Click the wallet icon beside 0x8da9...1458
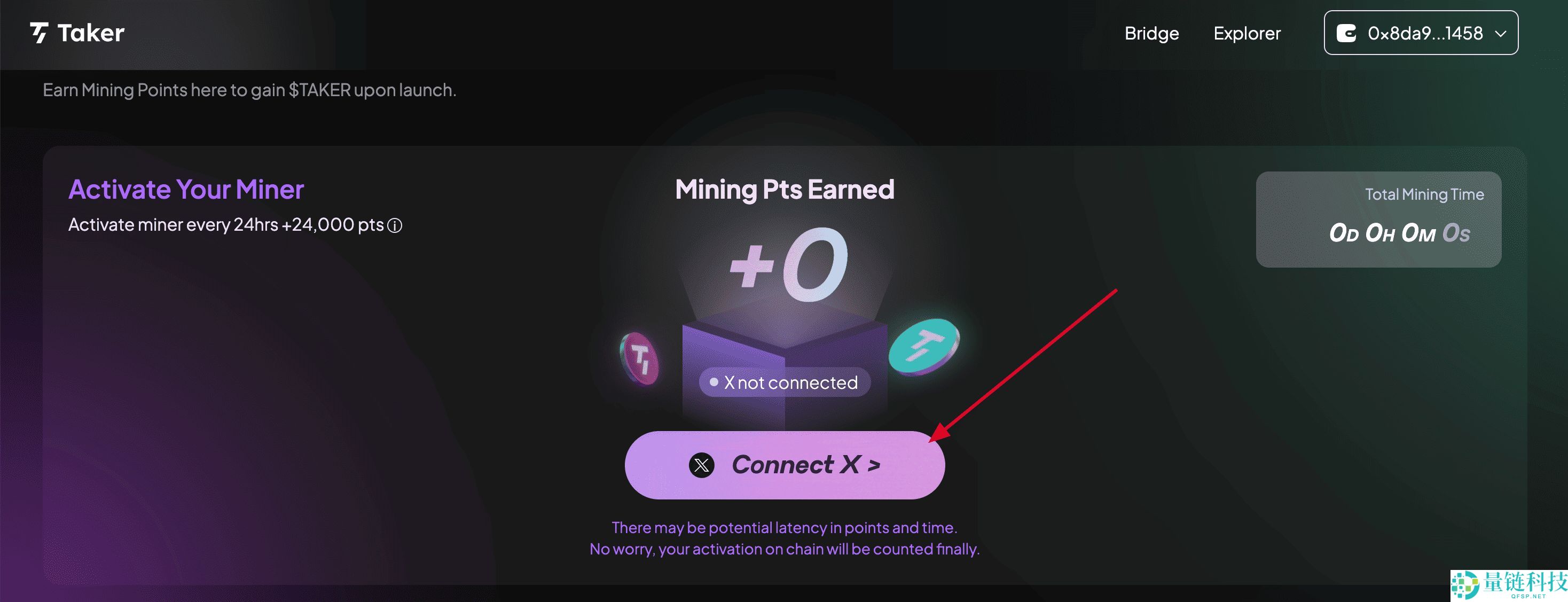1568x602 pixels. [1346, 33]
